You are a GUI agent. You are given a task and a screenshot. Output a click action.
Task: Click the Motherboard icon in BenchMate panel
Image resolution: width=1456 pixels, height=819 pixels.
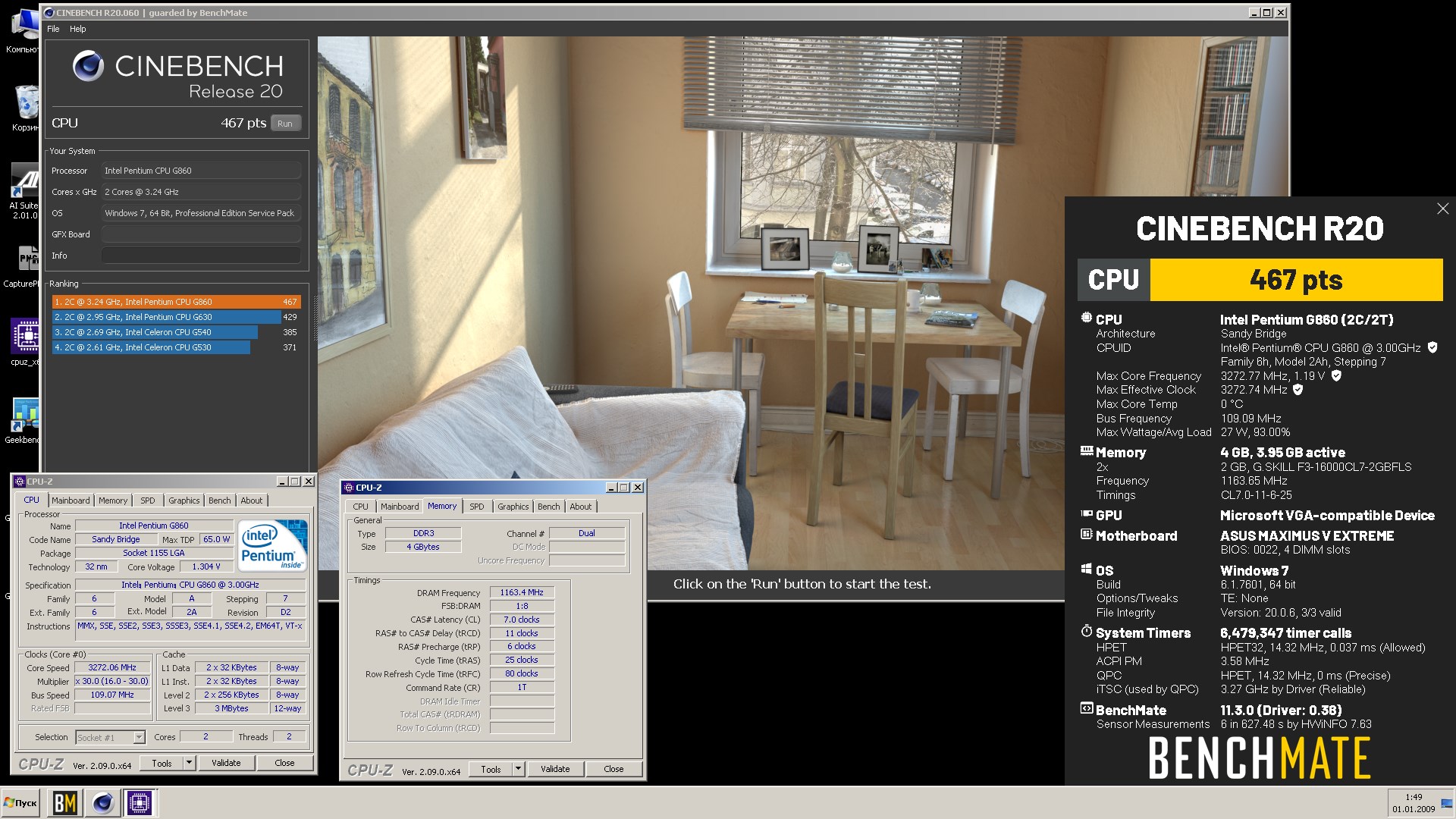pyautogui.click(x=1086, y=535)
